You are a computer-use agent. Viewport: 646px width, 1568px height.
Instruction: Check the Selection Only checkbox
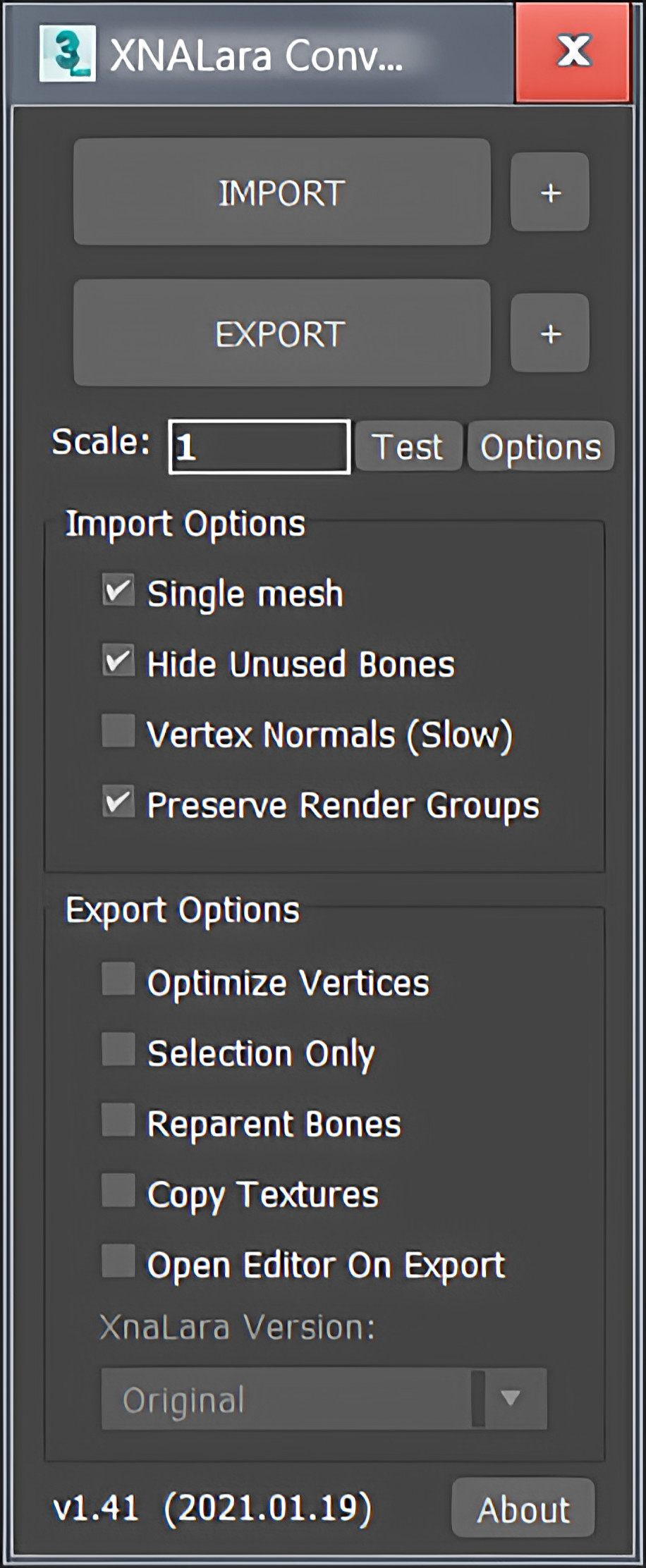[x=118, y=1050]
